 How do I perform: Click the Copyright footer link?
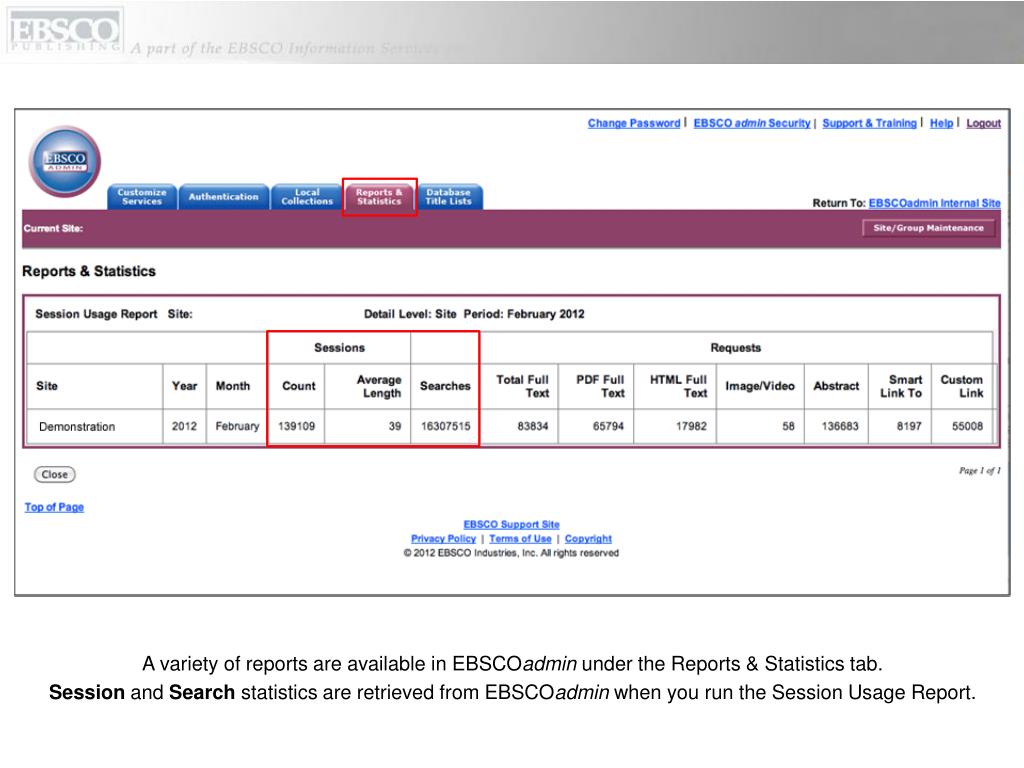point(588,539)
